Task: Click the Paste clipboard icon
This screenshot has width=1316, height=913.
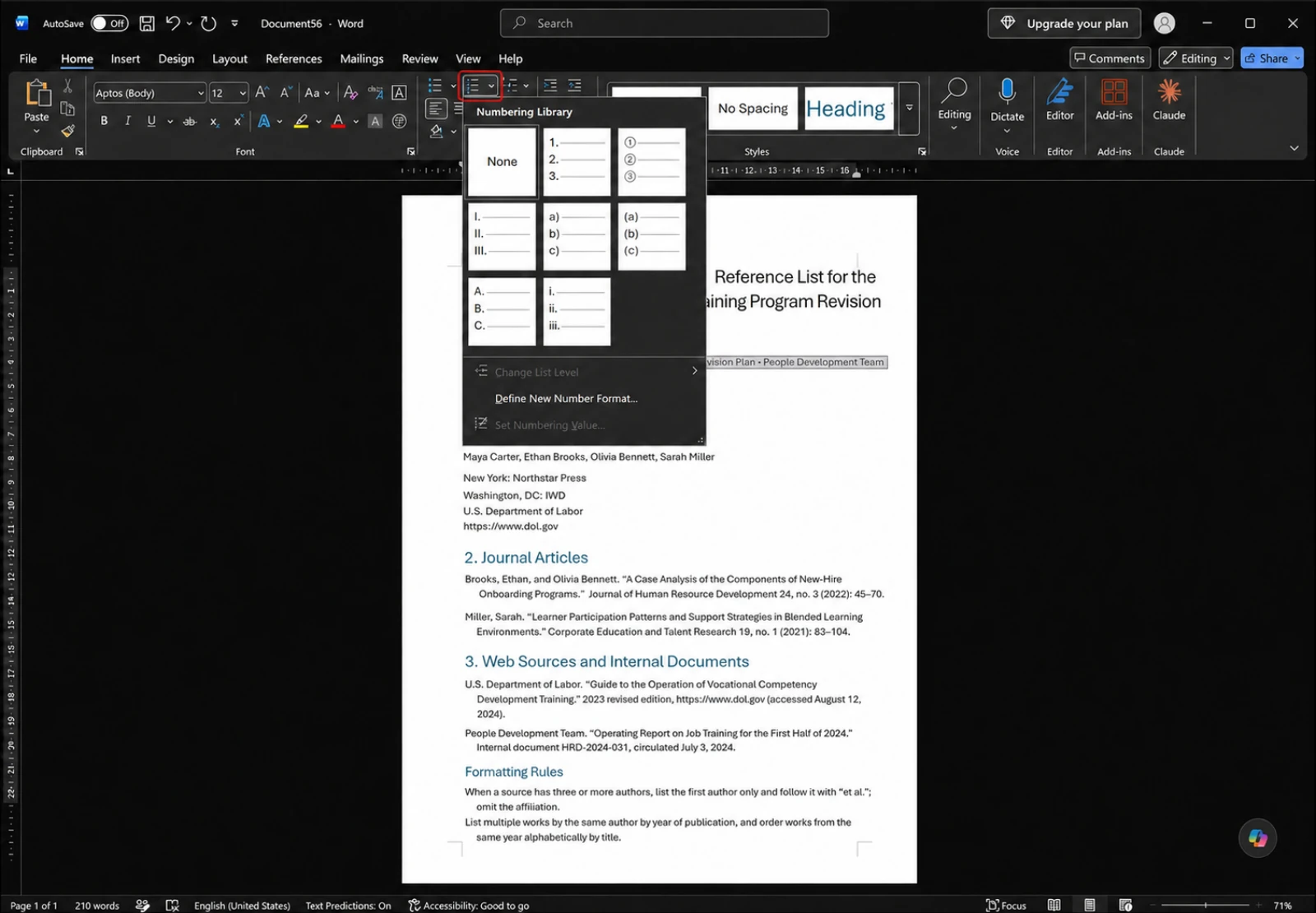Action: point(37,93)
